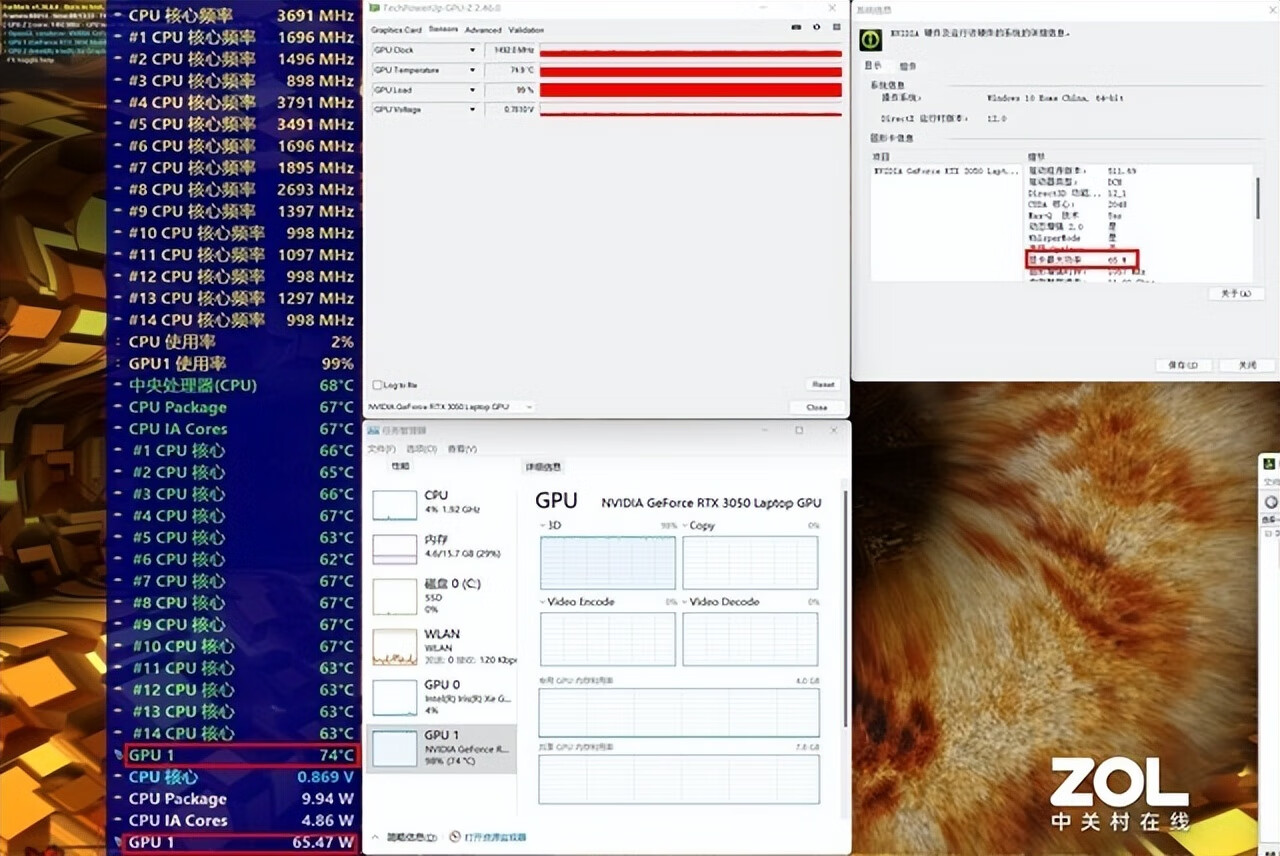Open the Video Decode graph dropdown
Viewport: 1280px width, 856px height.
[x=686, y=602]
